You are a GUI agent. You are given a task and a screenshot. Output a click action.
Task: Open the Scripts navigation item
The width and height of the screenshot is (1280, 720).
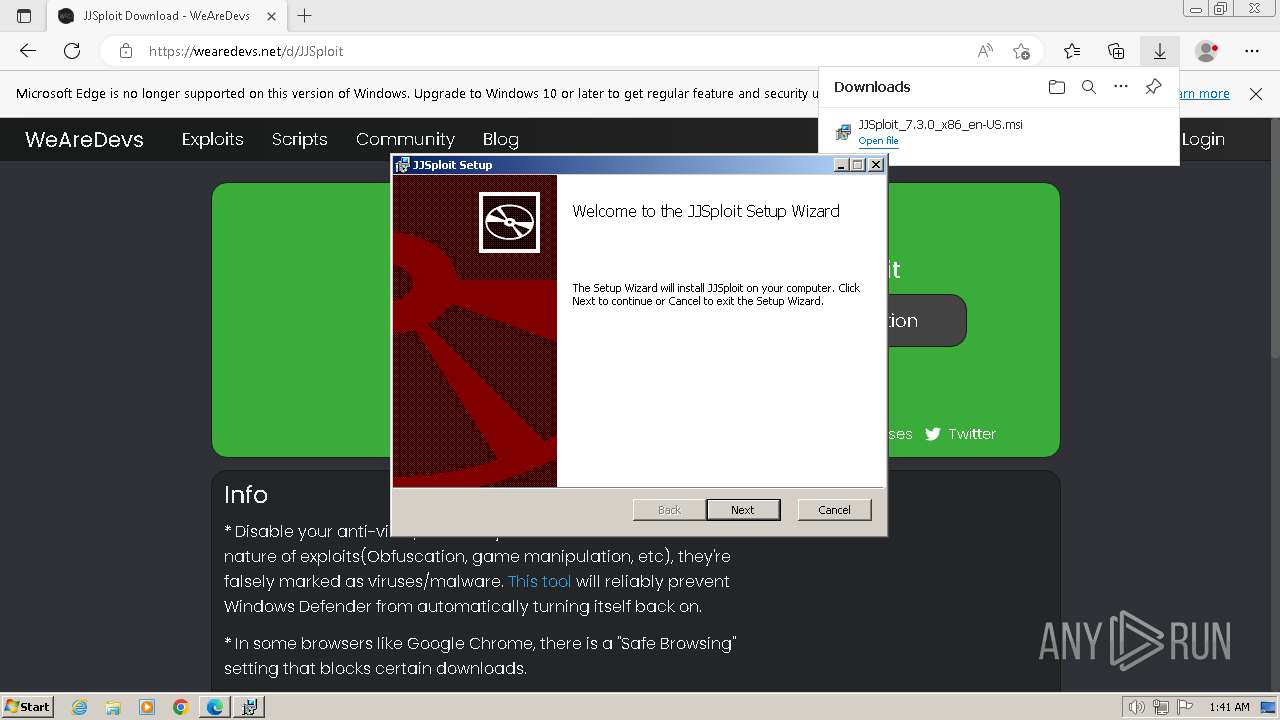point(299,139)
